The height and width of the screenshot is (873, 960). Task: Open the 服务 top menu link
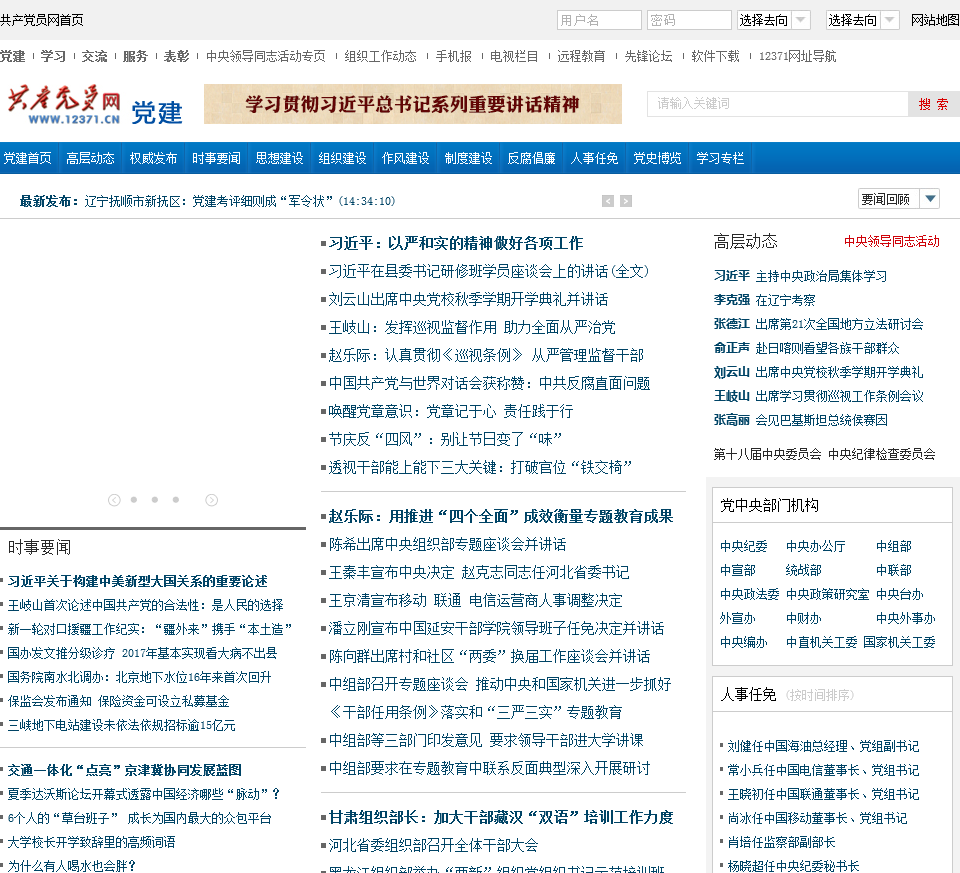coord(135,56)
